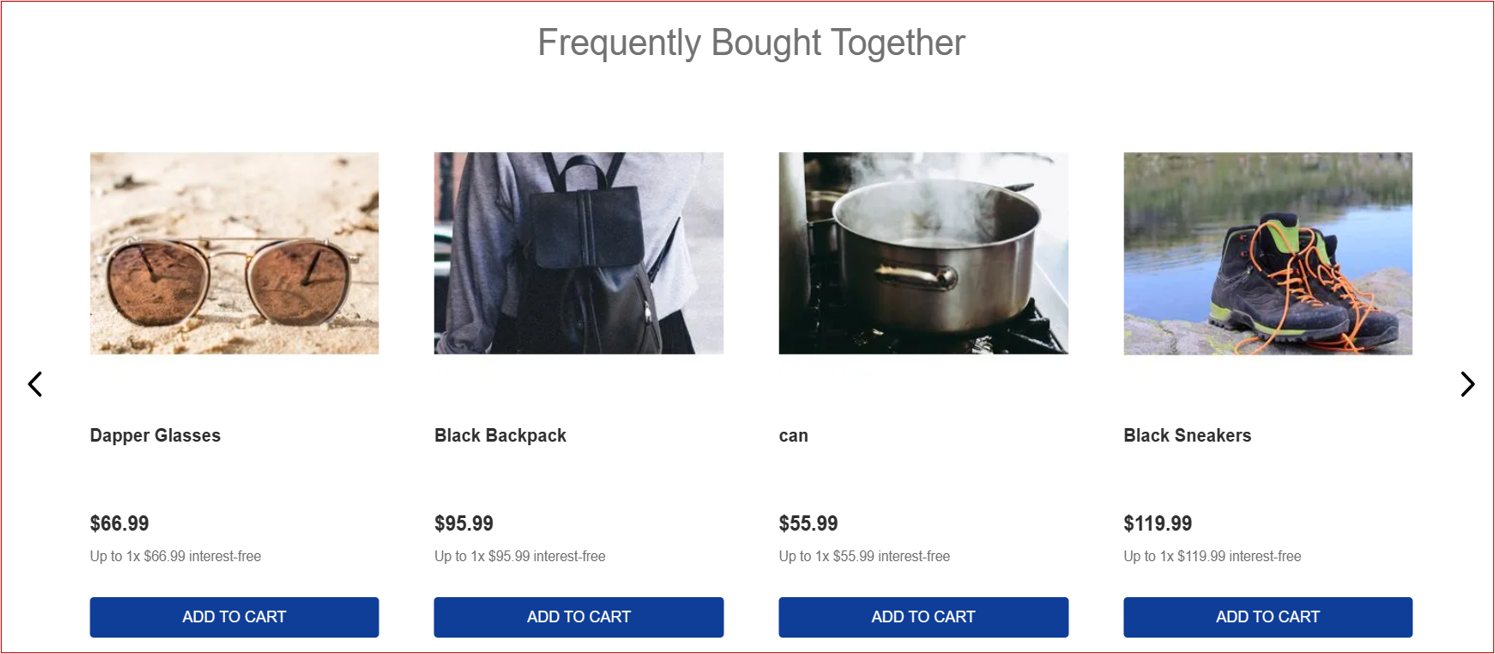This screenshot has height=654, width=1495.
Task: Click the "Up to 1x $119.99 interest-free" text
Action: [x=1212, y=556]
